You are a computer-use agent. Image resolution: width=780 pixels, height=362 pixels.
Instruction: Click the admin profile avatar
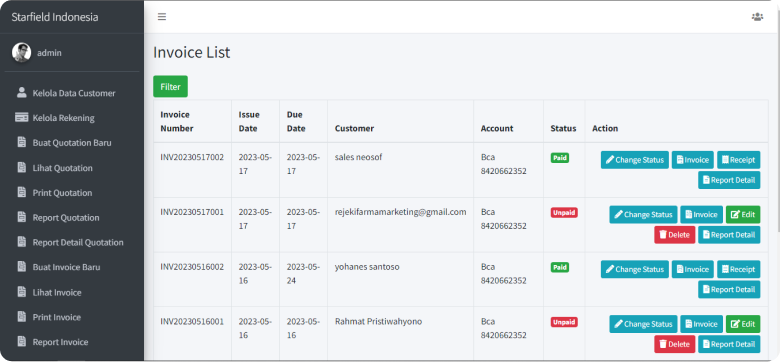pyautogui.click(x=21, y=52)
